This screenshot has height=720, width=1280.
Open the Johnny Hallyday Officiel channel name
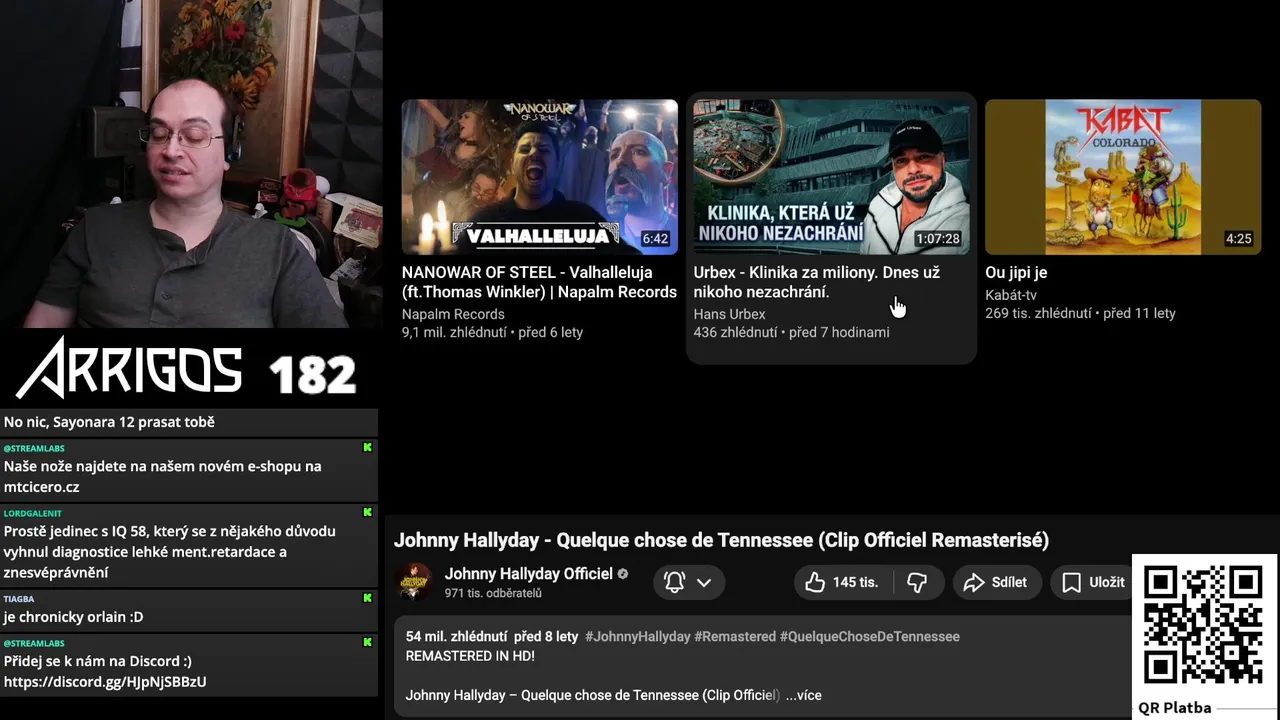tap(528, 574)
